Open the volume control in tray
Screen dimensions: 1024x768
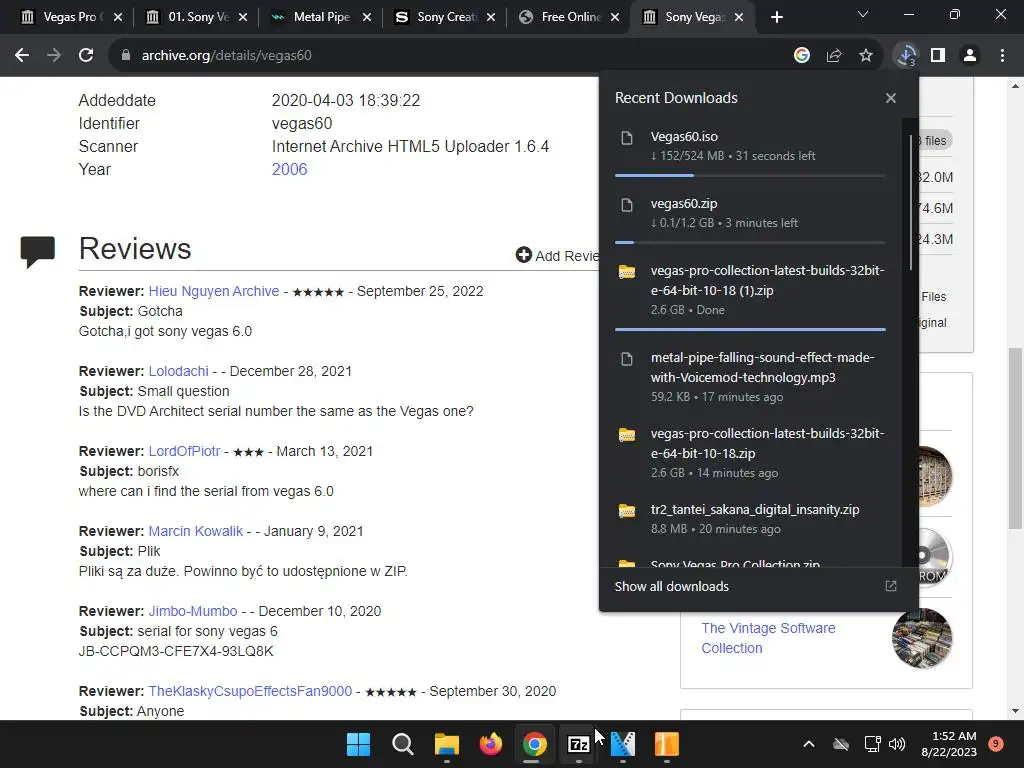[897, 744]
